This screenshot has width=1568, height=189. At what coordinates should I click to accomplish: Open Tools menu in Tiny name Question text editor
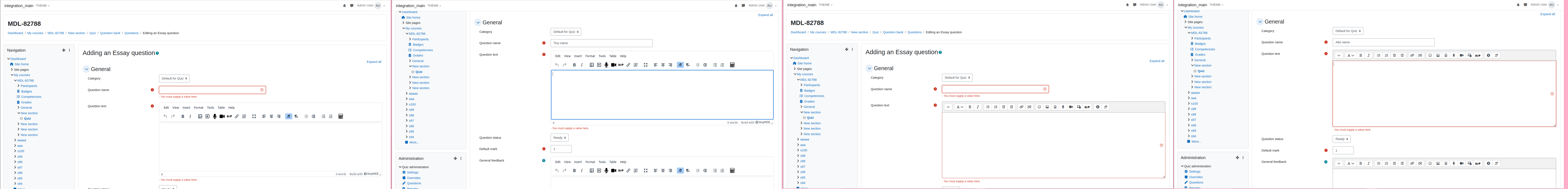click(602, 56)
